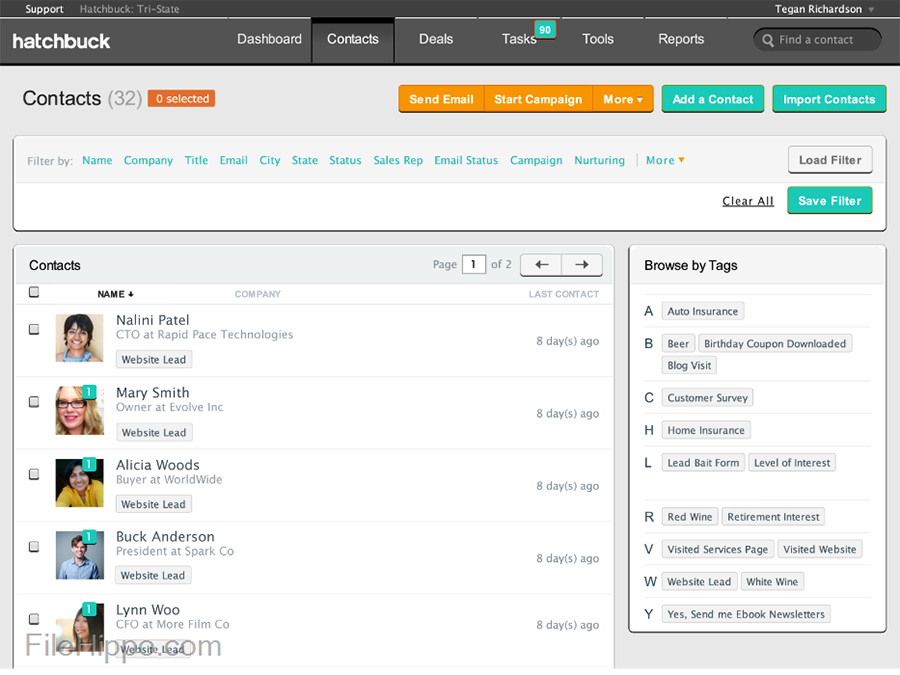The image size is (900, 675).
Task: Click the hatchbuck logo
Action: [61, 41]
